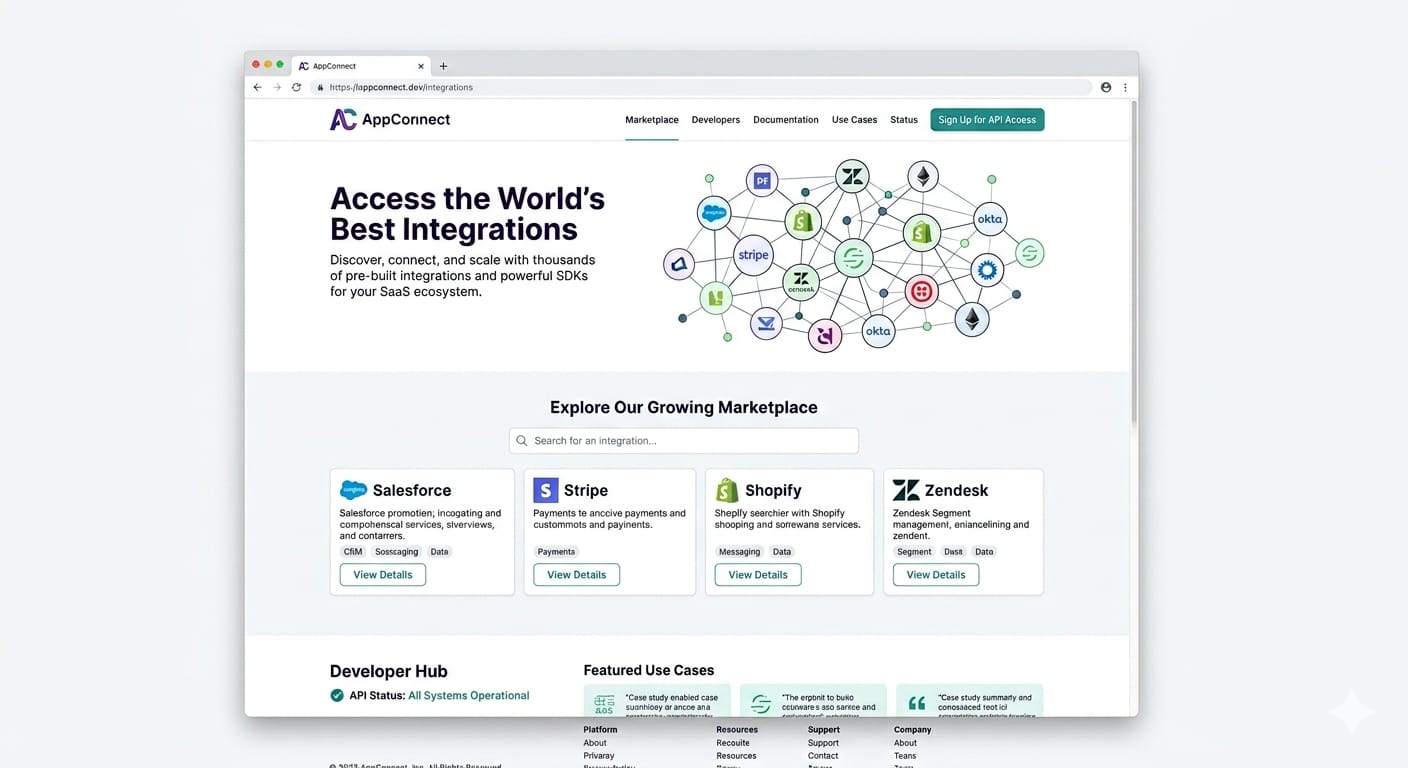Click the AppConnect logo in the header
The image size is (1408, 768).
point(389,120)
